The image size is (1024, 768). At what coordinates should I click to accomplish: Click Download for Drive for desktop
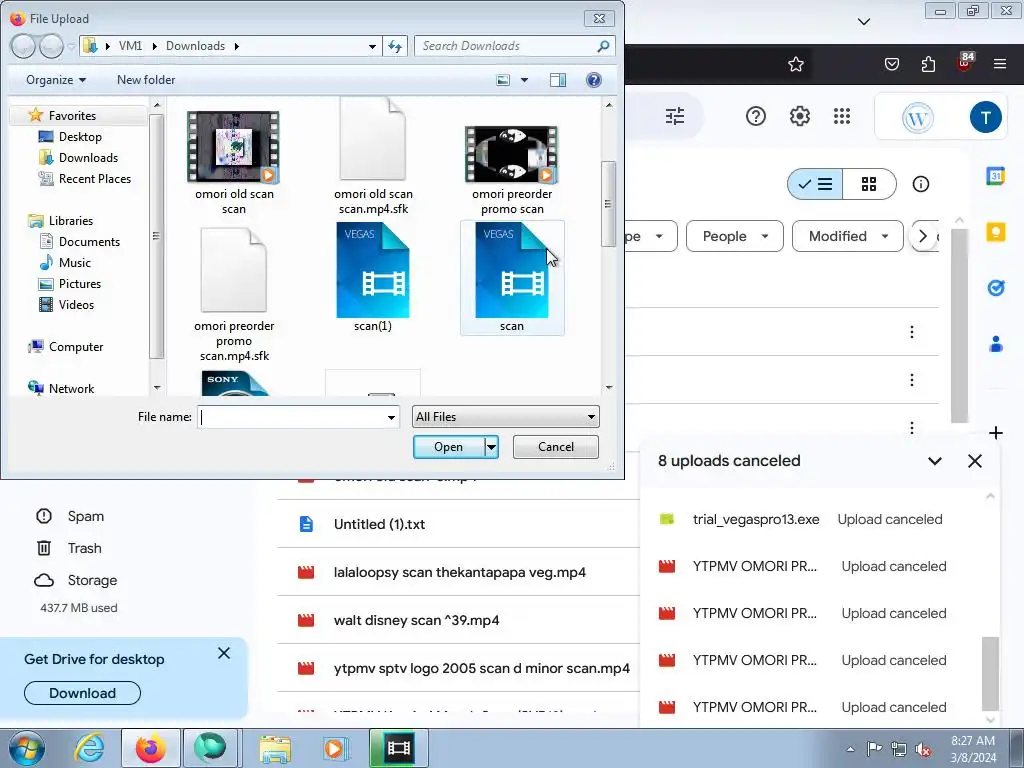(x=82, y=693)
